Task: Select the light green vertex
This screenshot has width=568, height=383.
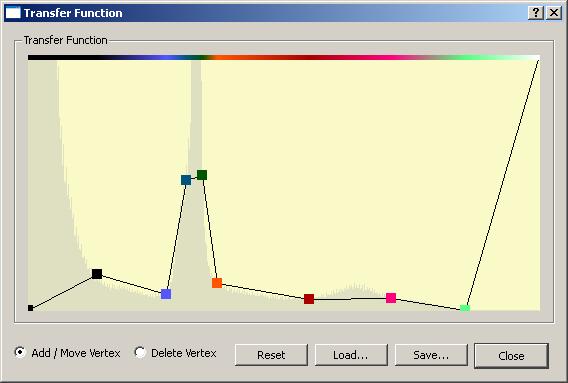Action: [x=465, y=308]
